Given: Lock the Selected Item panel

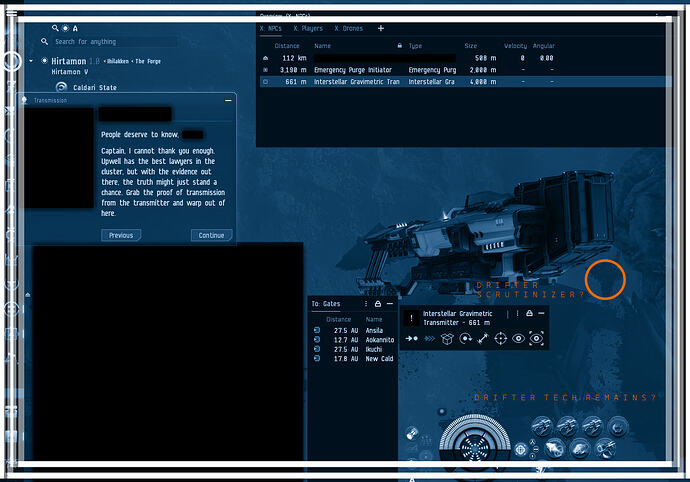Looking at the screenshot, I should coord(529,313).
